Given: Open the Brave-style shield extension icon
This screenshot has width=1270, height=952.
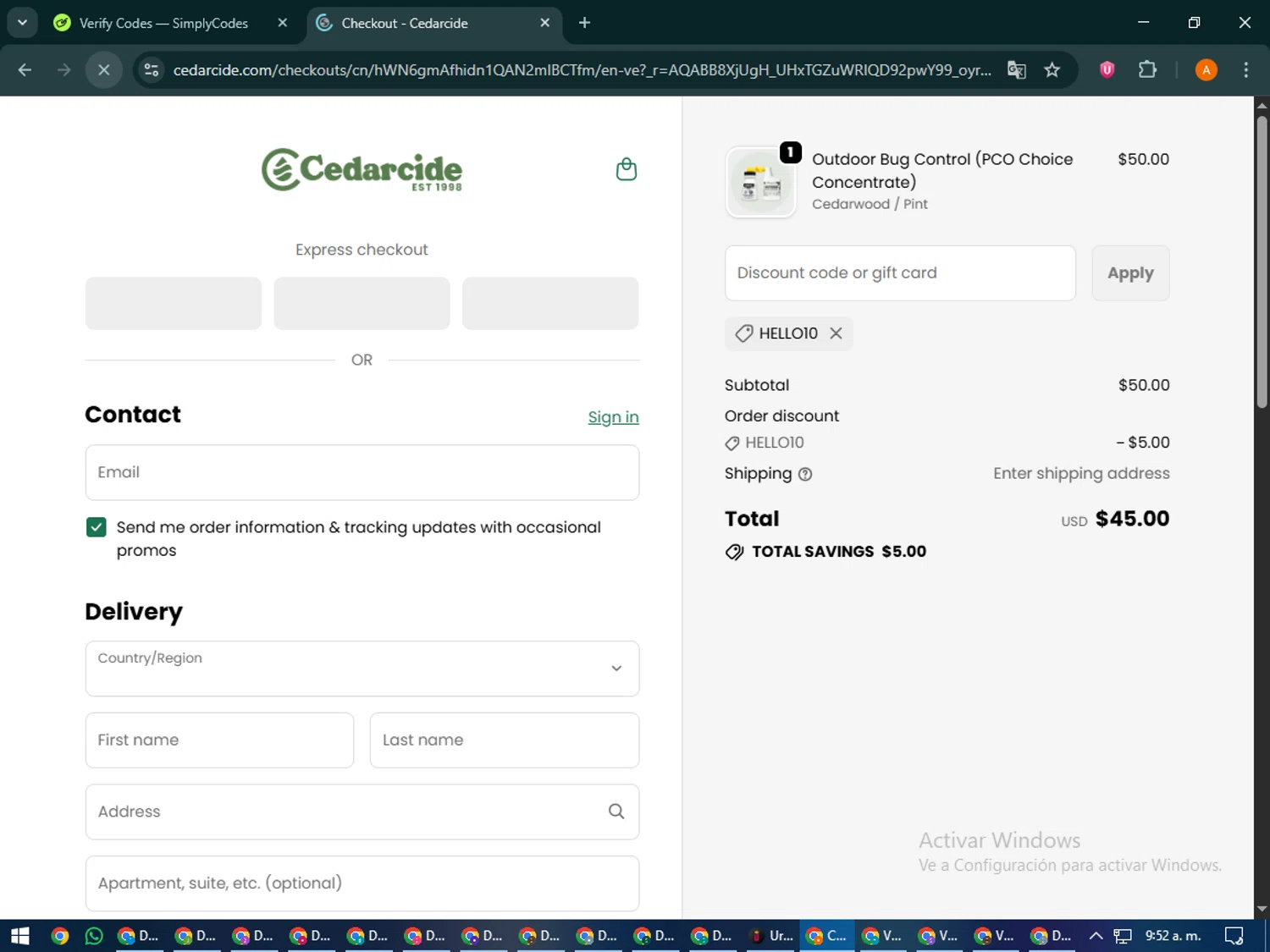Looking at the screenshot, I should (1107, 70).
